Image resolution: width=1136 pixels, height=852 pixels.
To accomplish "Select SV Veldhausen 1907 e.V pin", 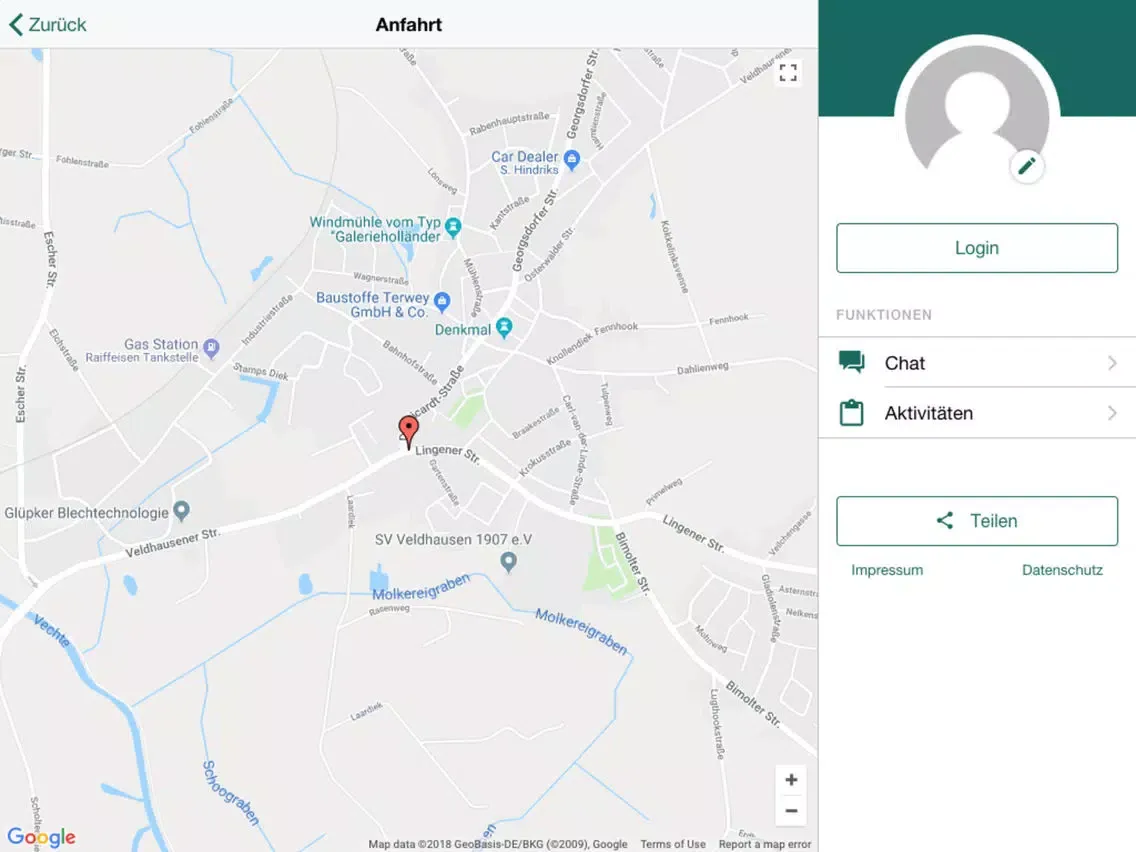I will tap(509, 561).
